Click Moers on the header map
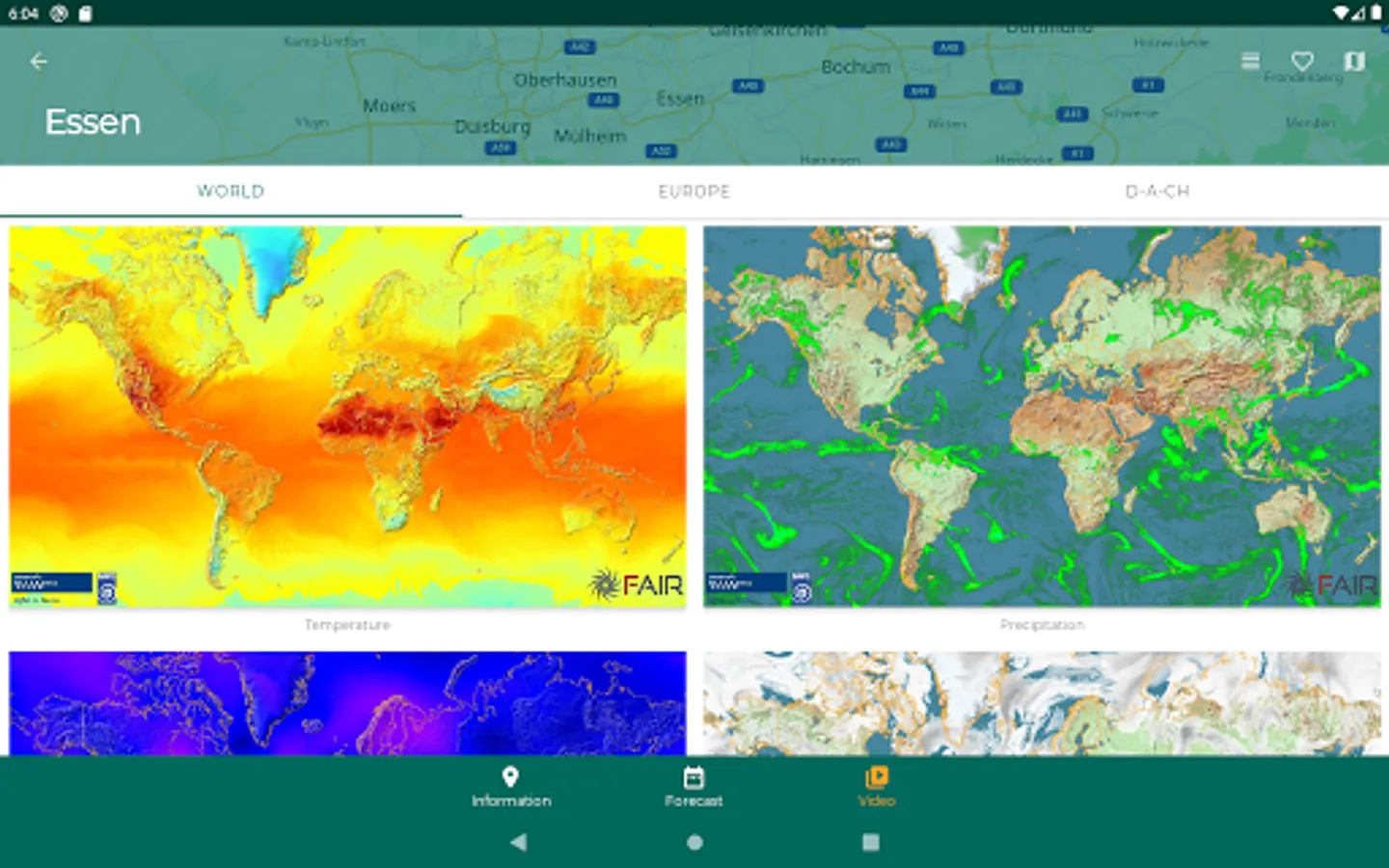This screenshot has width=1389, height=868. [x=389, y=105]
